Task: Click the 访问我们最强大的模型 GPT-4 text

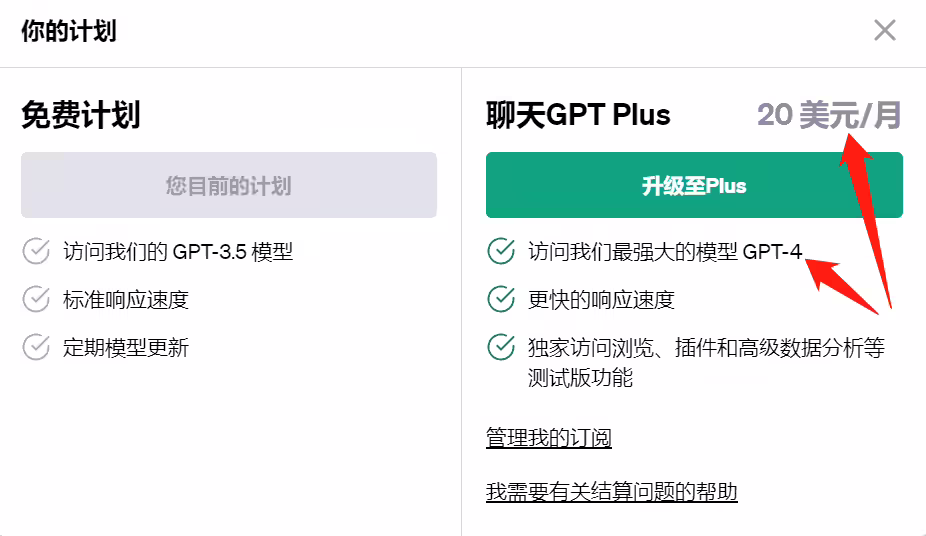Action: pyautogui.click(x=665, y=252)
